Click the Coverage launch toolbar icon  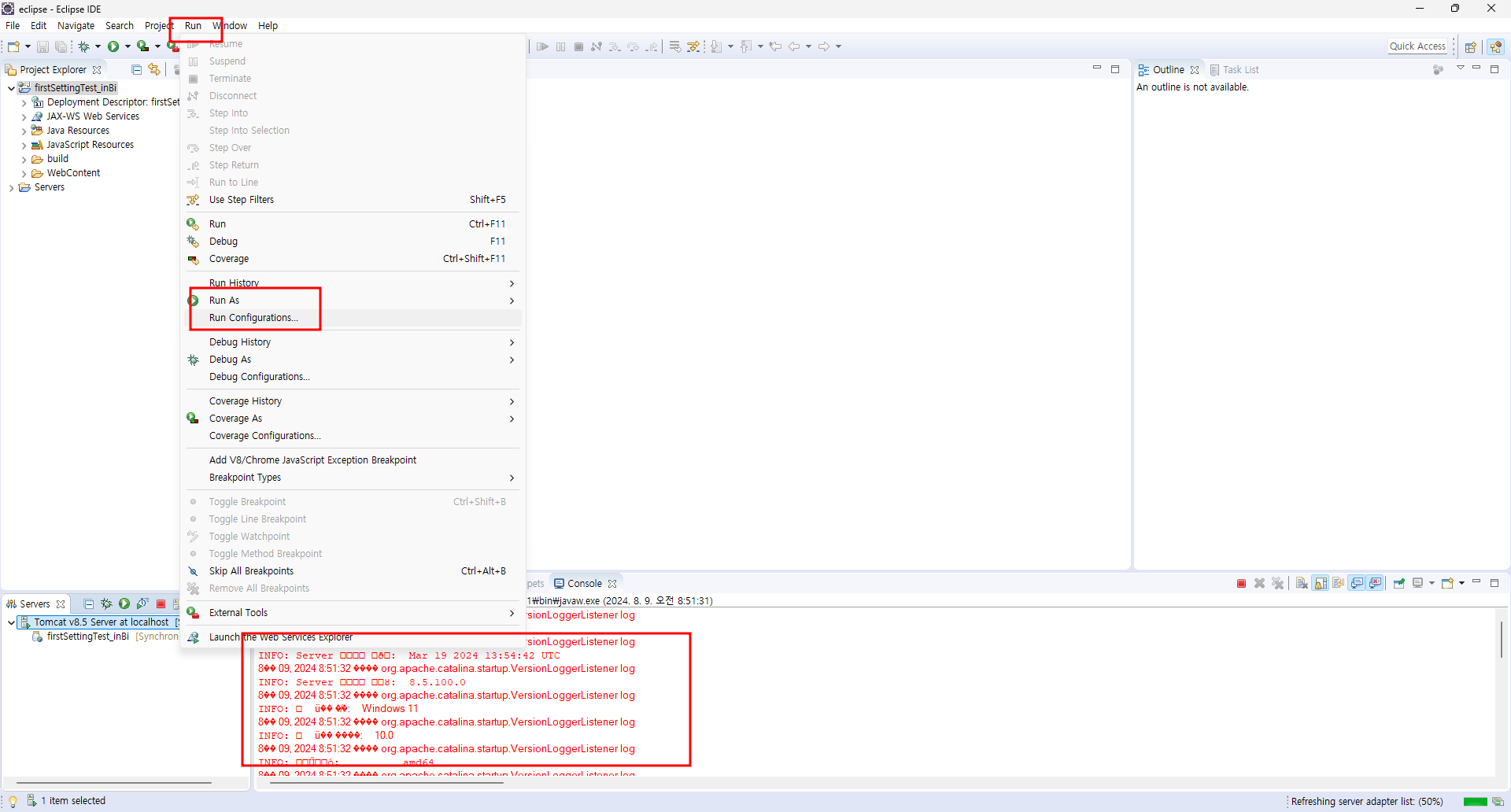tap(142, 47)
